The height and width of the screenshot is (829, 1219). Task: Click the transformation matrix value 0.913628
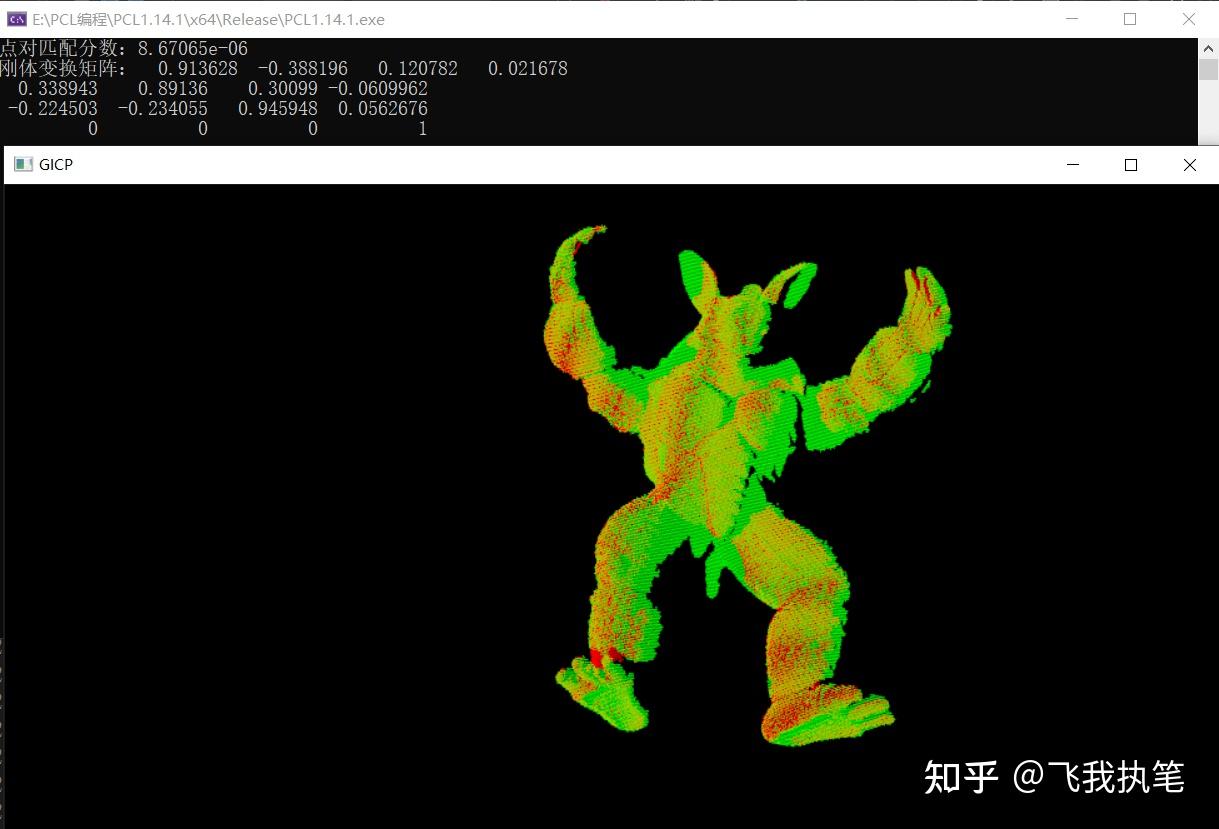tap(196, 68)
